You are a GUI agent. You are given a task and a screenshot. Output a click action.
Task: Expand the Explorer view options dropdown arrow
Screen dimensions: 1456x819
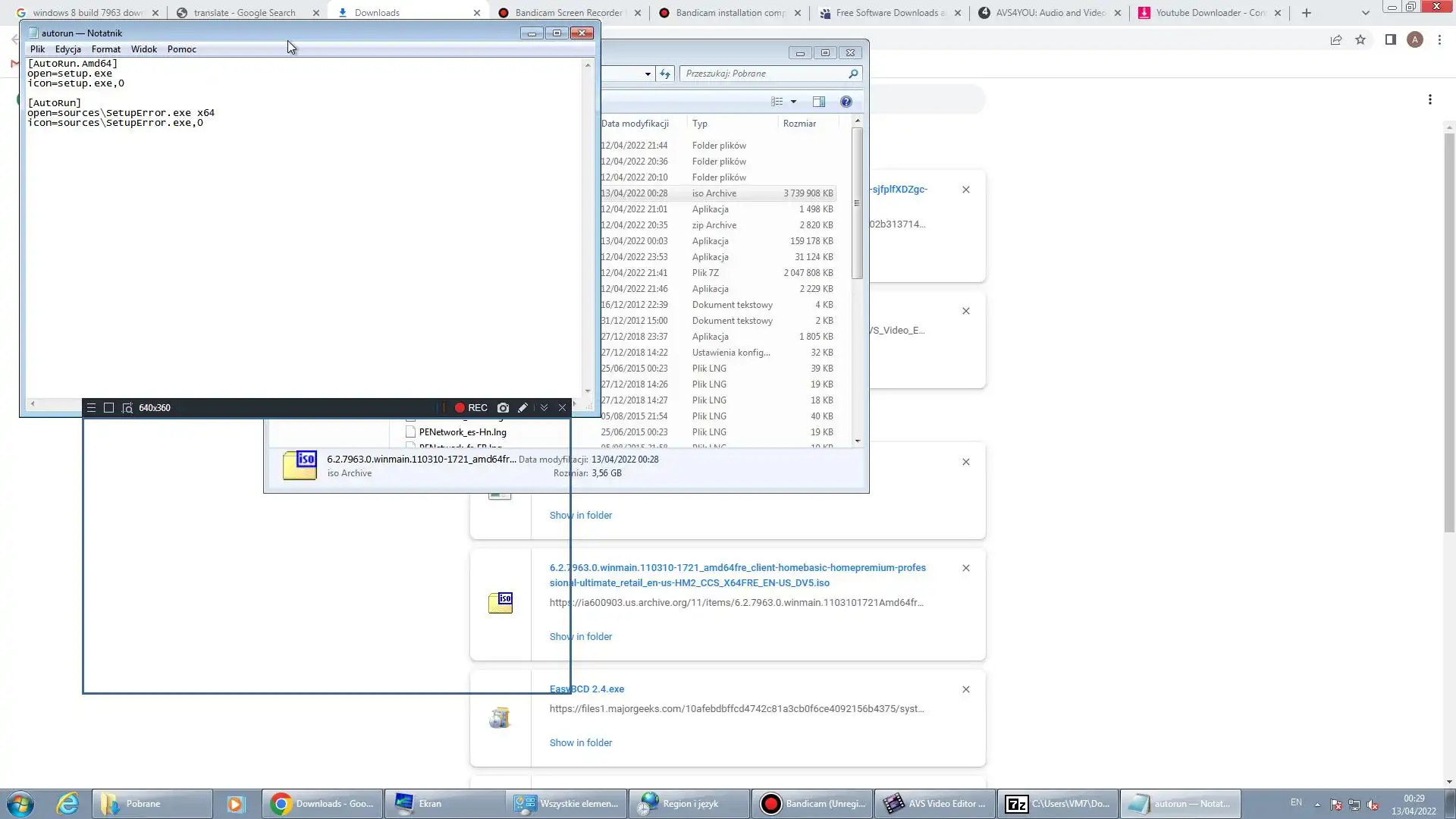click(794, 102)
